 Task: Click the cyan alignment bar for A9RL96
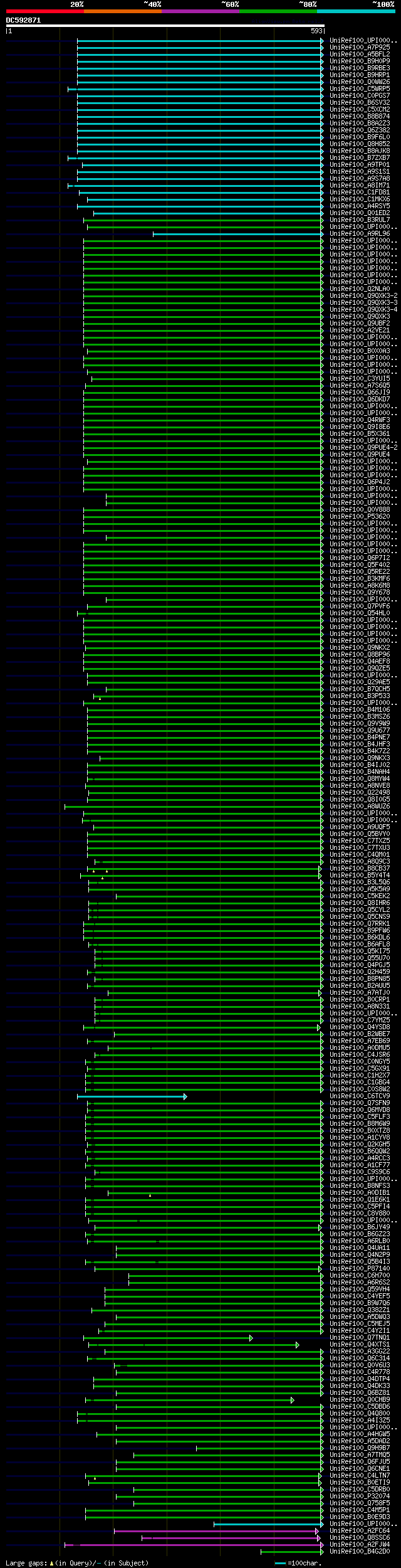pos(238,234)
